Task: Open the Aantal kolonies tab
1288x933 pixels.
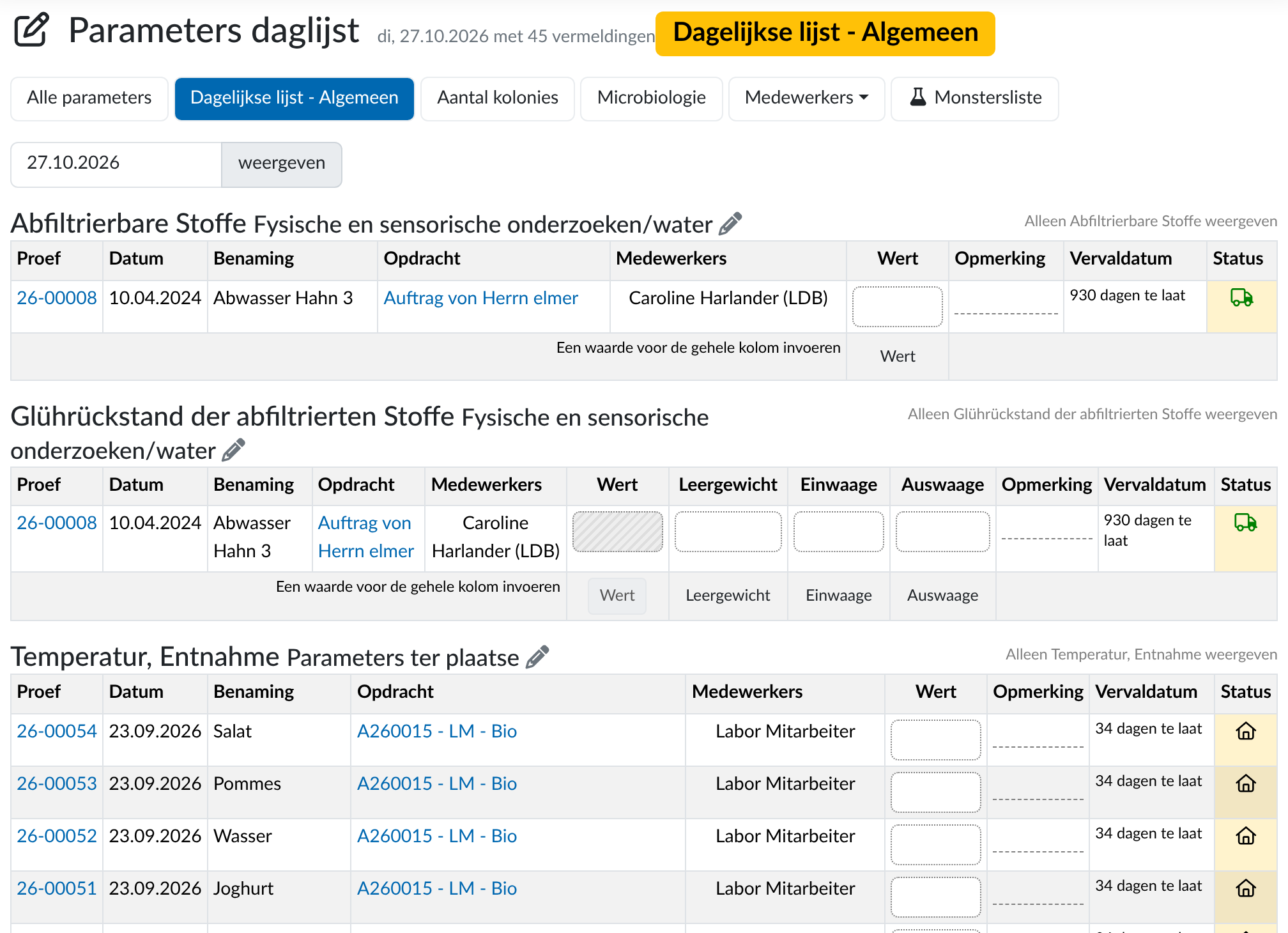Action: (x=498, y=98)
